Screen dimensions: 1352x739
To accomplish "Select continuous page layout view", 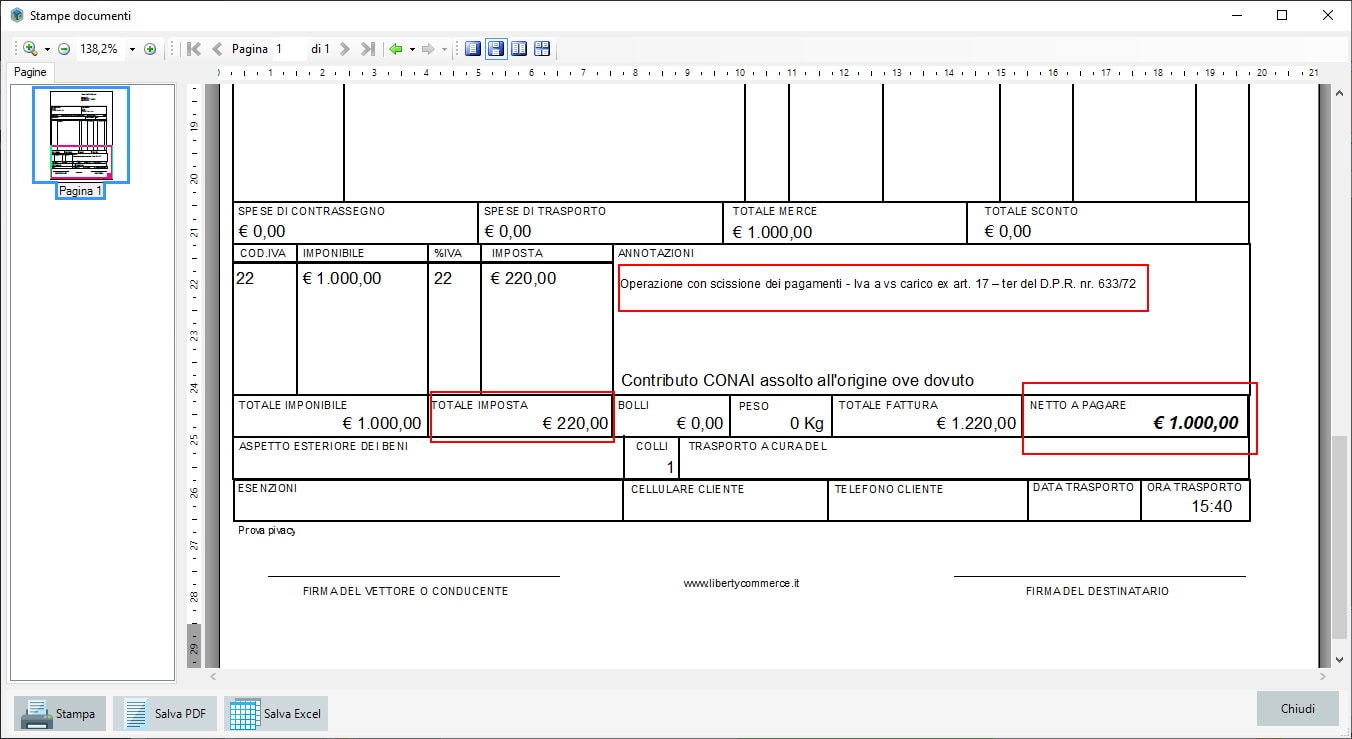I will pyautogui.click(x=496, y=49).
